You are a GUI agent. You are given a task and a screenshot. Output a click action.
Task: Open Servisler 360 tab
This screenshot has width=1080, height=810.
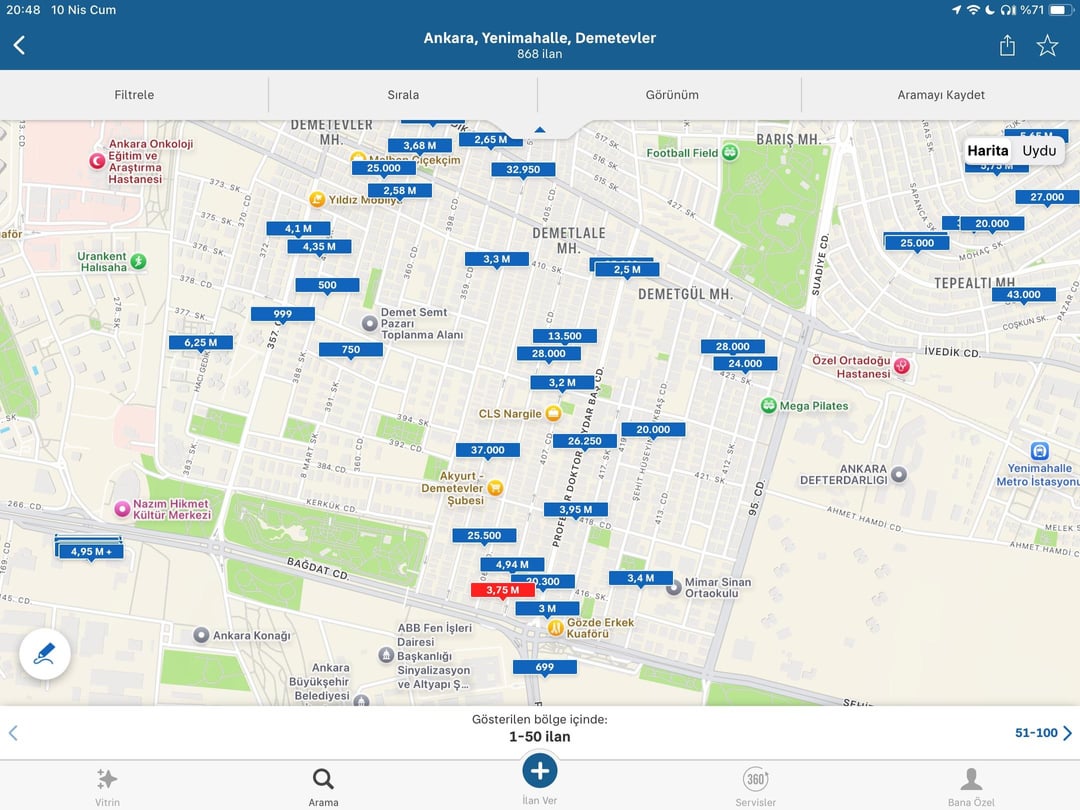coord(755,786)
